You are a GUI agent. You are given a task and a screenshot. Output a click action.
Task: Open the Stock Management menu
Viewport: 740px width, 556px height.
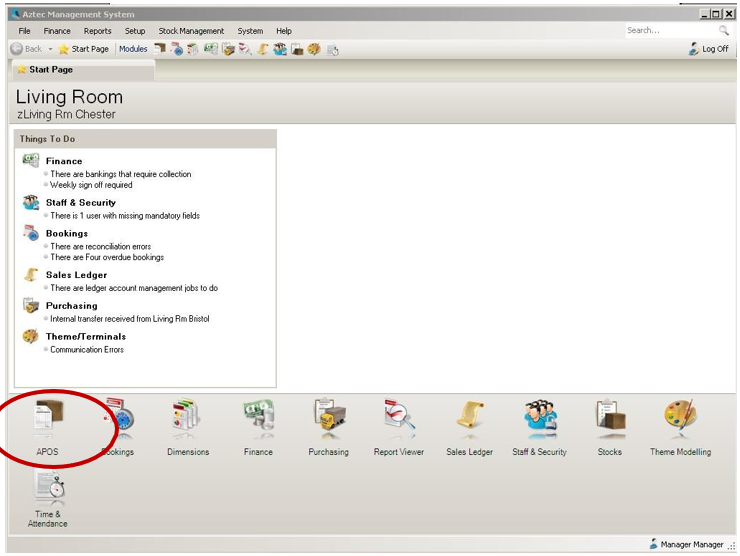click(x=191, y=31)
